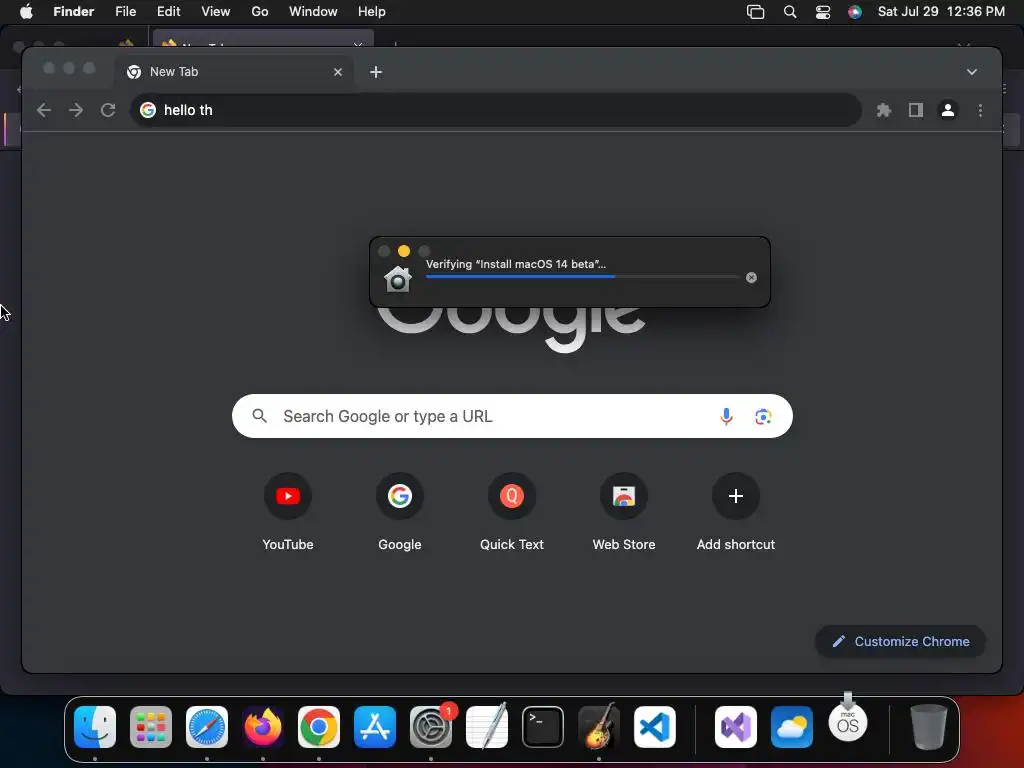Open Visual Studio from the Dock

tap(736, 726)
